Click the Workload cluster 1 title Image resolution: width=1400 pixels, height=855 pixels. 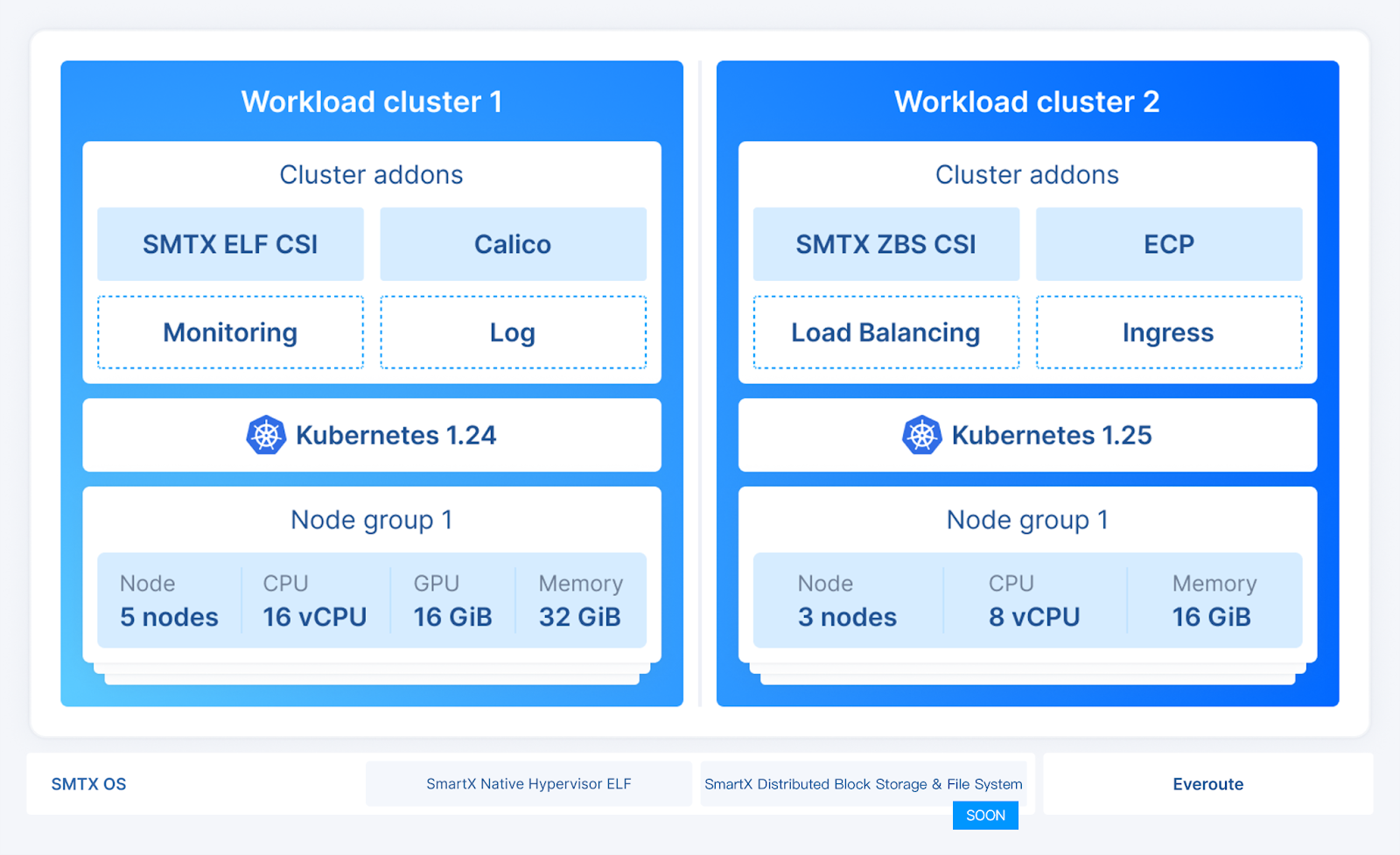(372, 102)
